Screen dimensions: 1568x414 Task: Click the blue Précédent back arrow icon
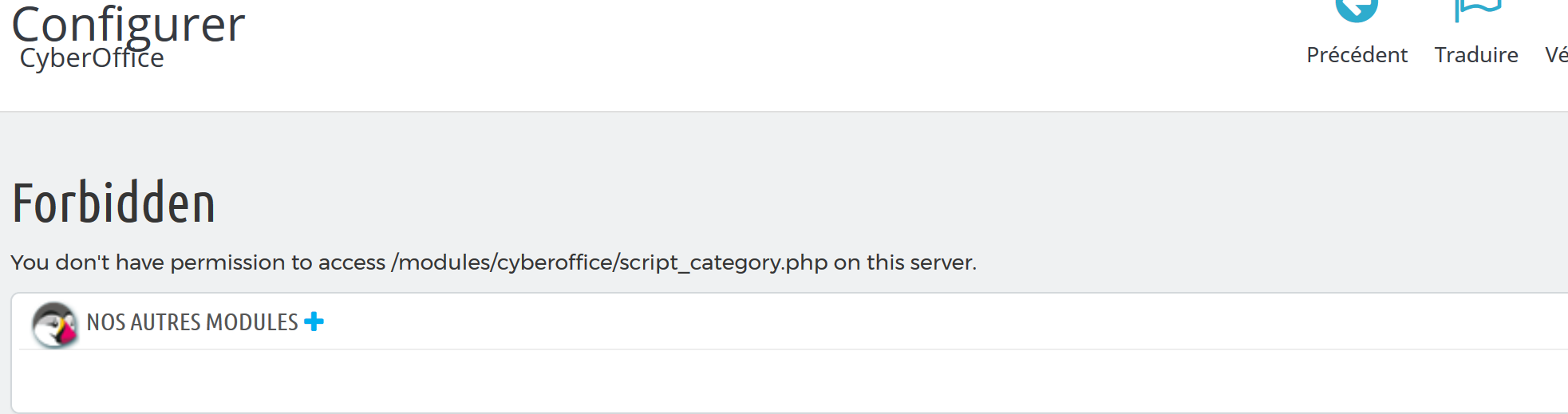[x=1357, y=10]
